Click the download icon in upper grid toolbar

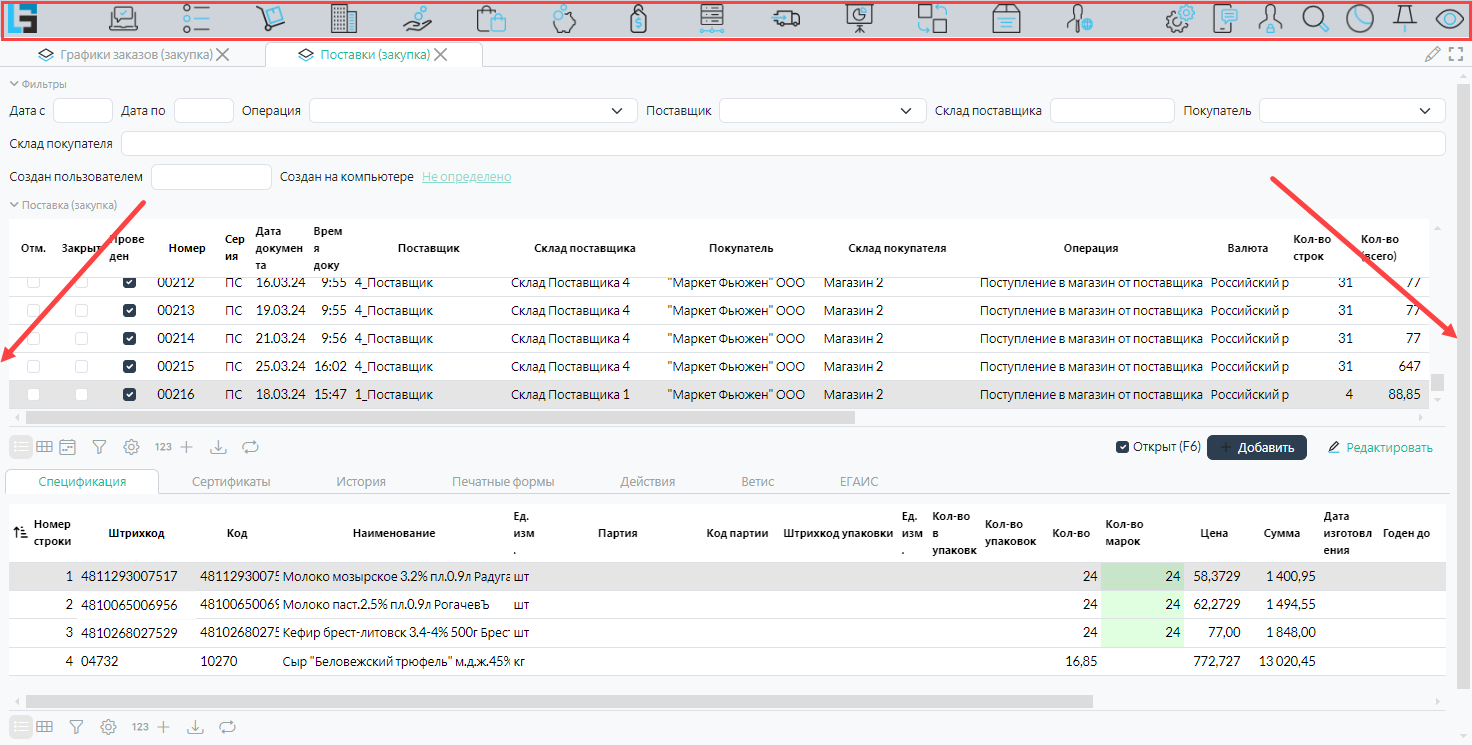click(x=219, y=447)
